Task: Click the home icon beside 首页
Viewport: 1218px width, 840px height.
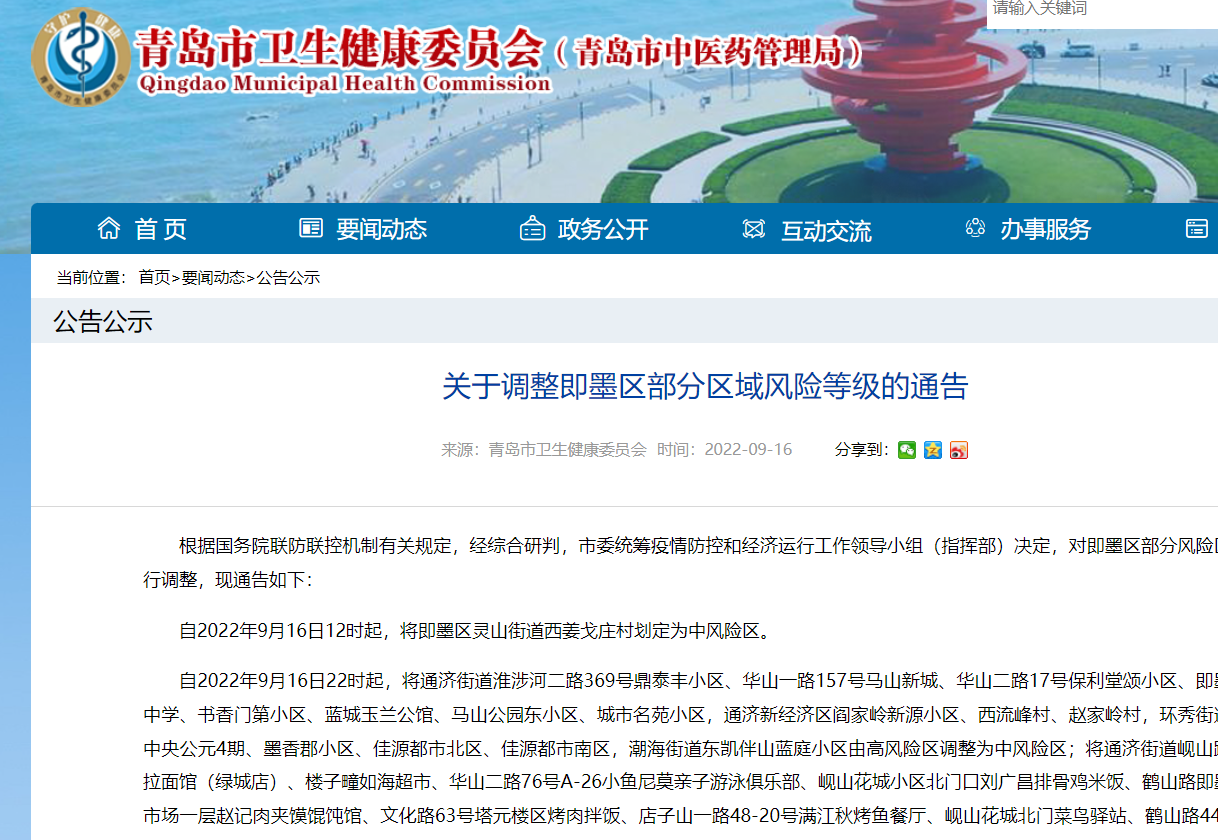Action: click(109, 229)
